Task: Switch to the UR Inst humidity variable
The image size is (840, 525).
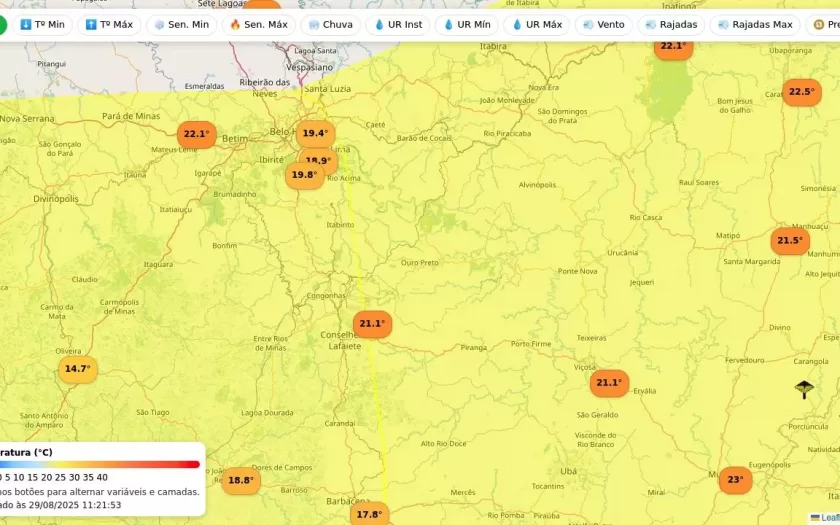Action: click(x=398, y=24)
